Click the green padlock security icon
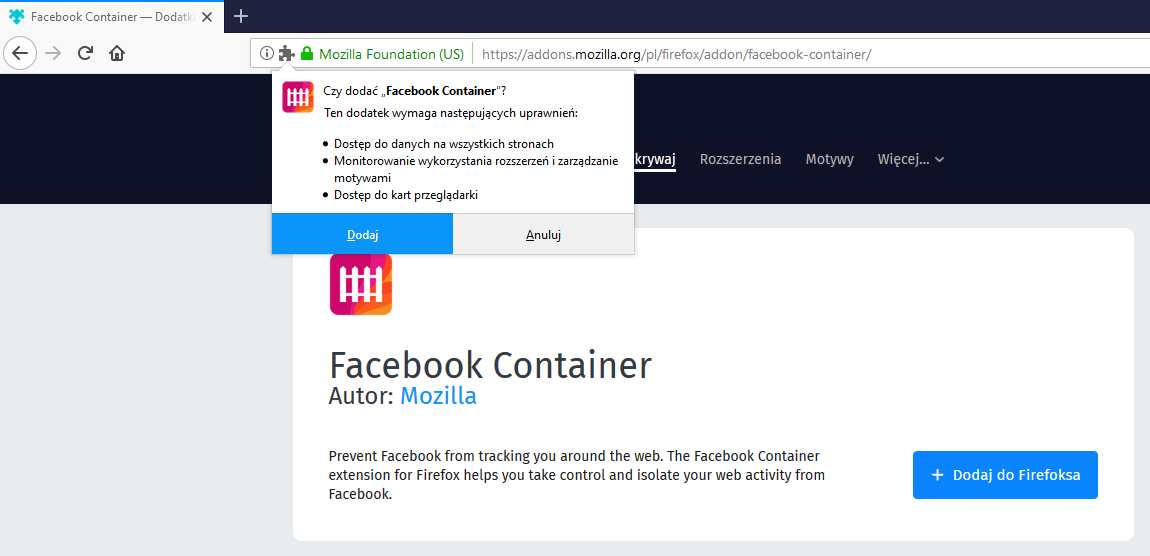The image size is (1150, 556). (x=307, y=54)
